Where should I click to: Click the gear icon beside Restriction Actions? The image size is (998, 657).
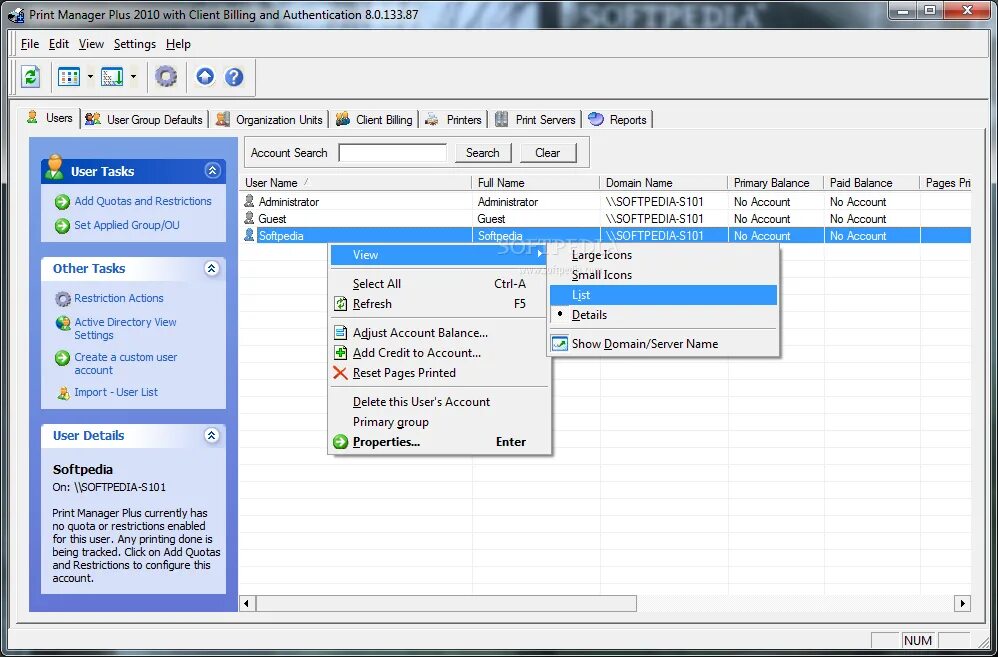click(62, 299)
